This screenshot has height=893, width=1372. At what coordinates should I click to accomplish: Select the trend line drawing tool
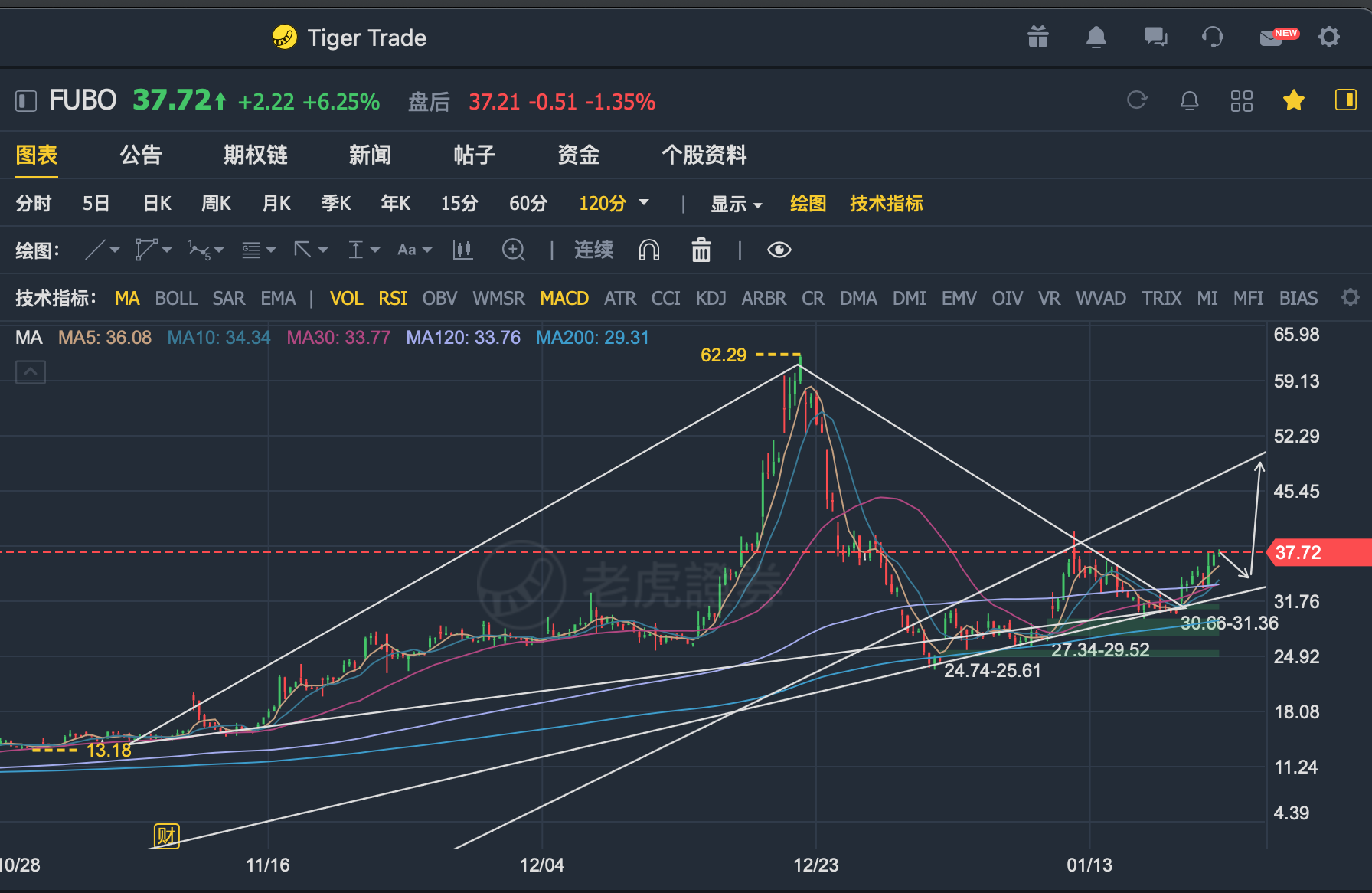click(x=95, y=250)
